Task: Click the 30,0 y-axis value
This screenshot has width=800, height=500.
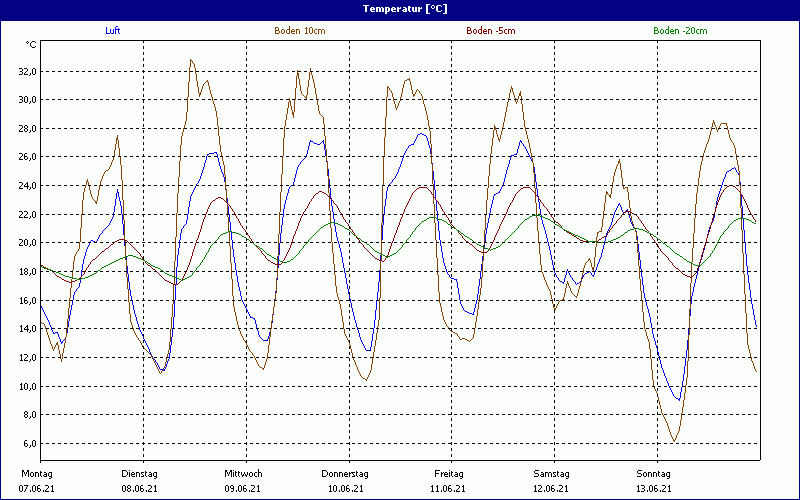Action: click(27, 99)
